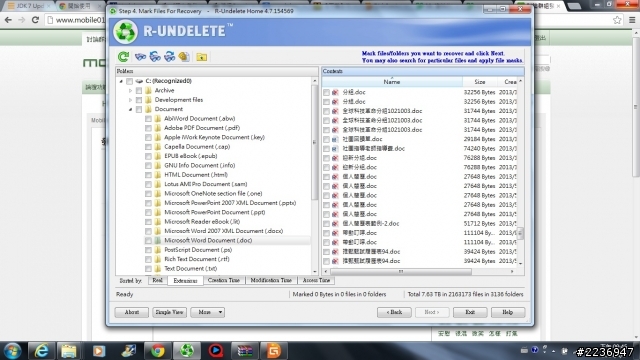Switch to Chrome on the taskbar

point(158,351)
